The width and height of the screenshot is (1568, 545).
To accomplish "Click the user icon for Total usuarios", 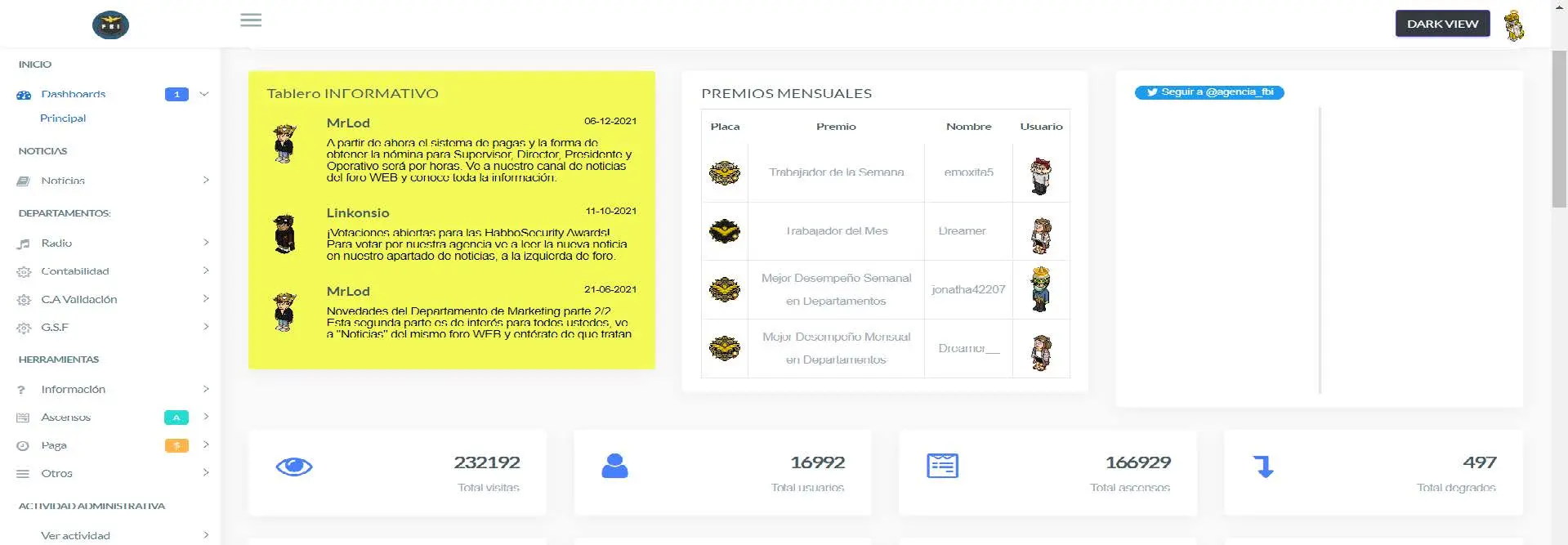I will click(614, 466).
